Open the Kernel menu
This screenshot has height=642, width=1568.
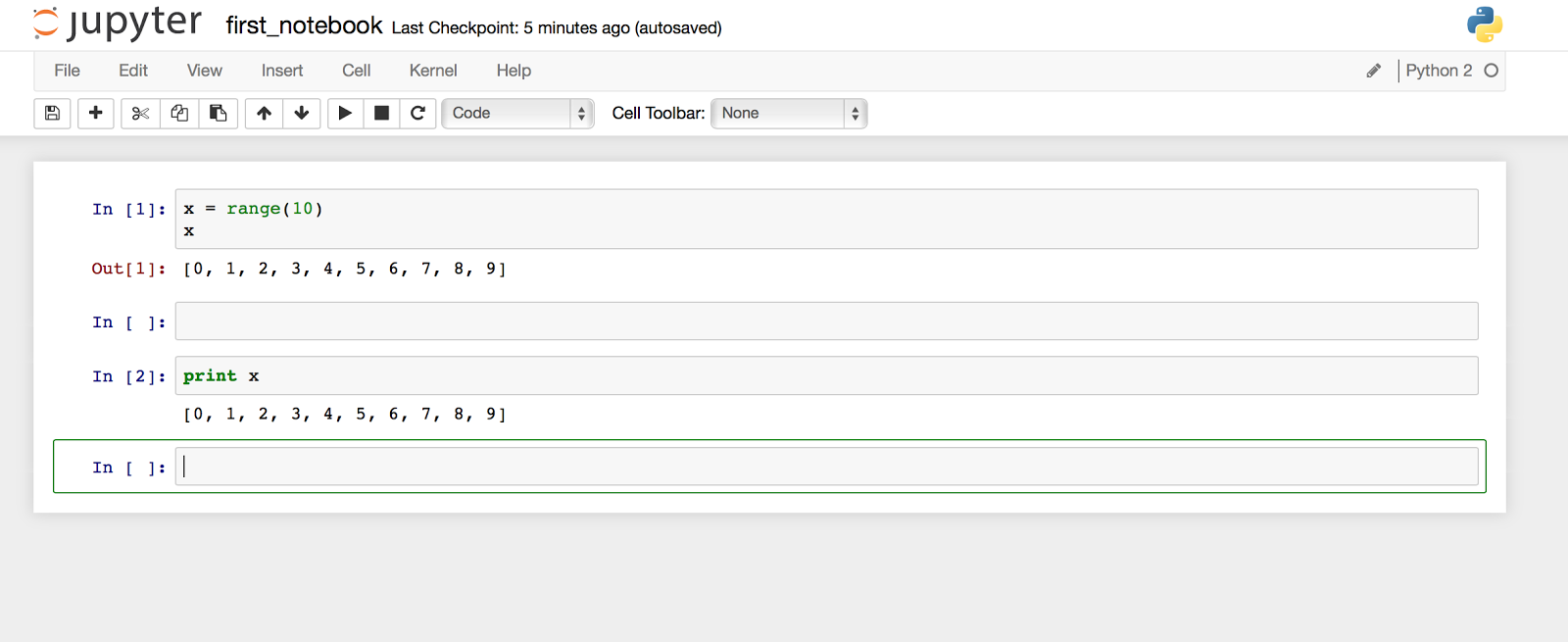(x=433, y=71)
